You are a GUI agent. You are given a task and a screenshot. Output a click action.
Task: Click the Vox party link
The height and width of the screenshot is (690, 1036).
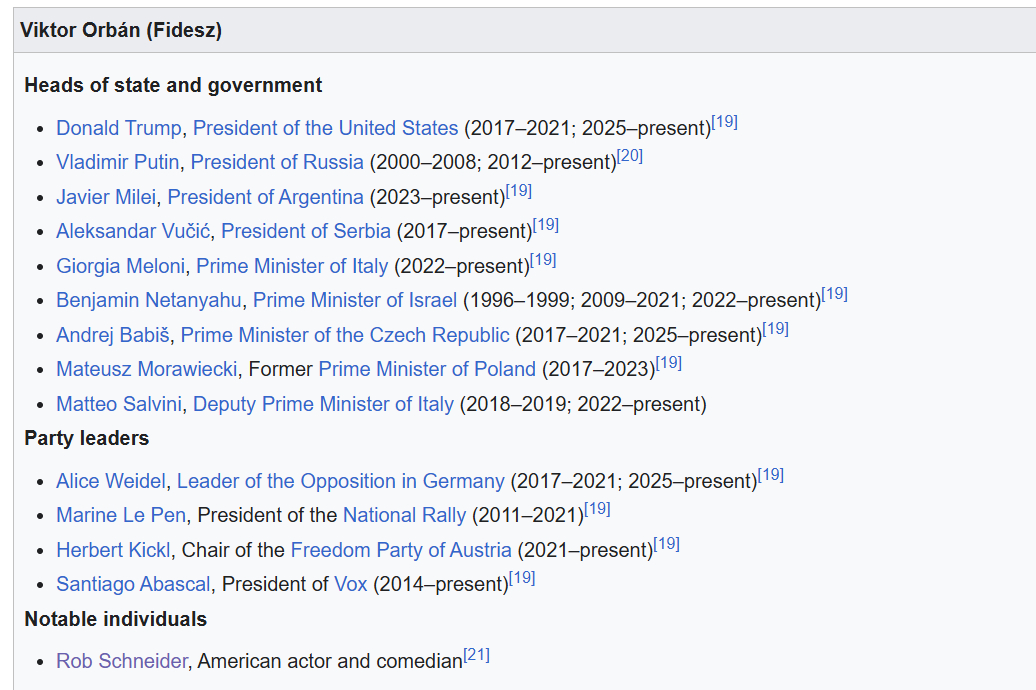click(351, 584)
